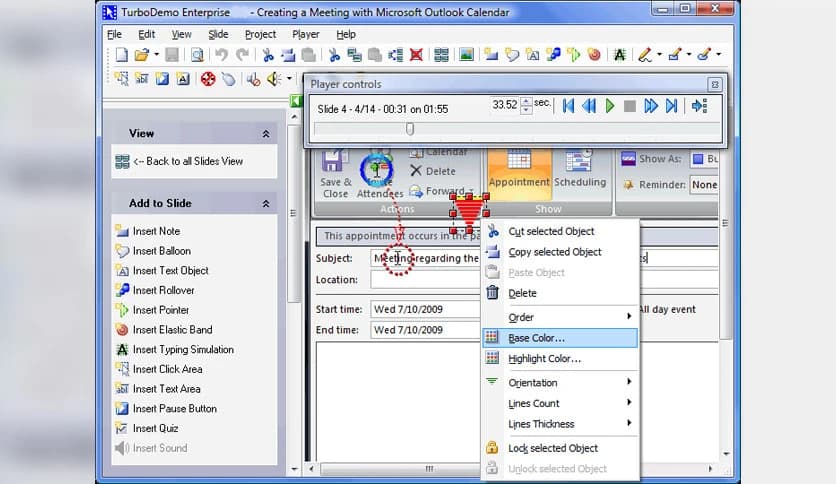
Task: Click the red X Delete slide toolbar icon
Action: pos(416,54)
